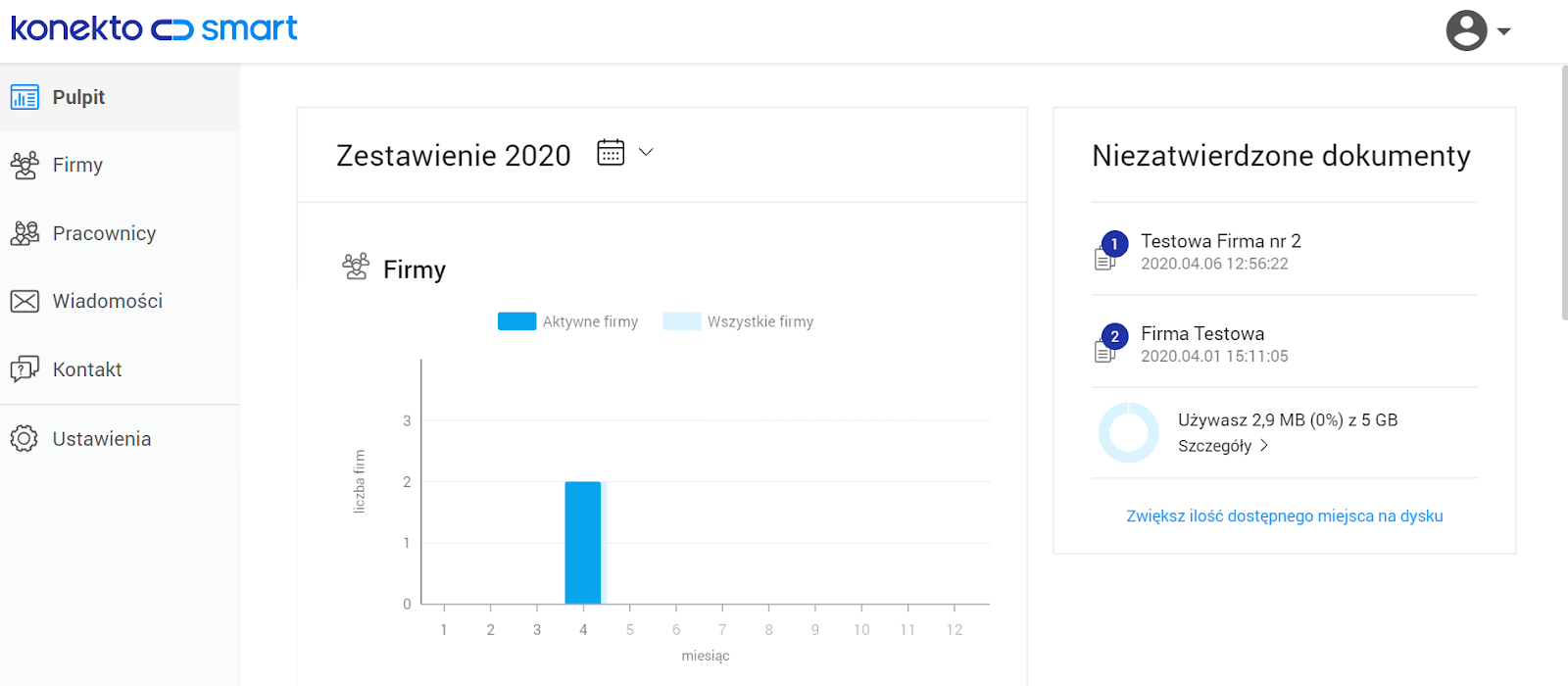The image size is (1568, 686).
Task: Click the Firmy sidebar icon
Action: coord(24,165)
